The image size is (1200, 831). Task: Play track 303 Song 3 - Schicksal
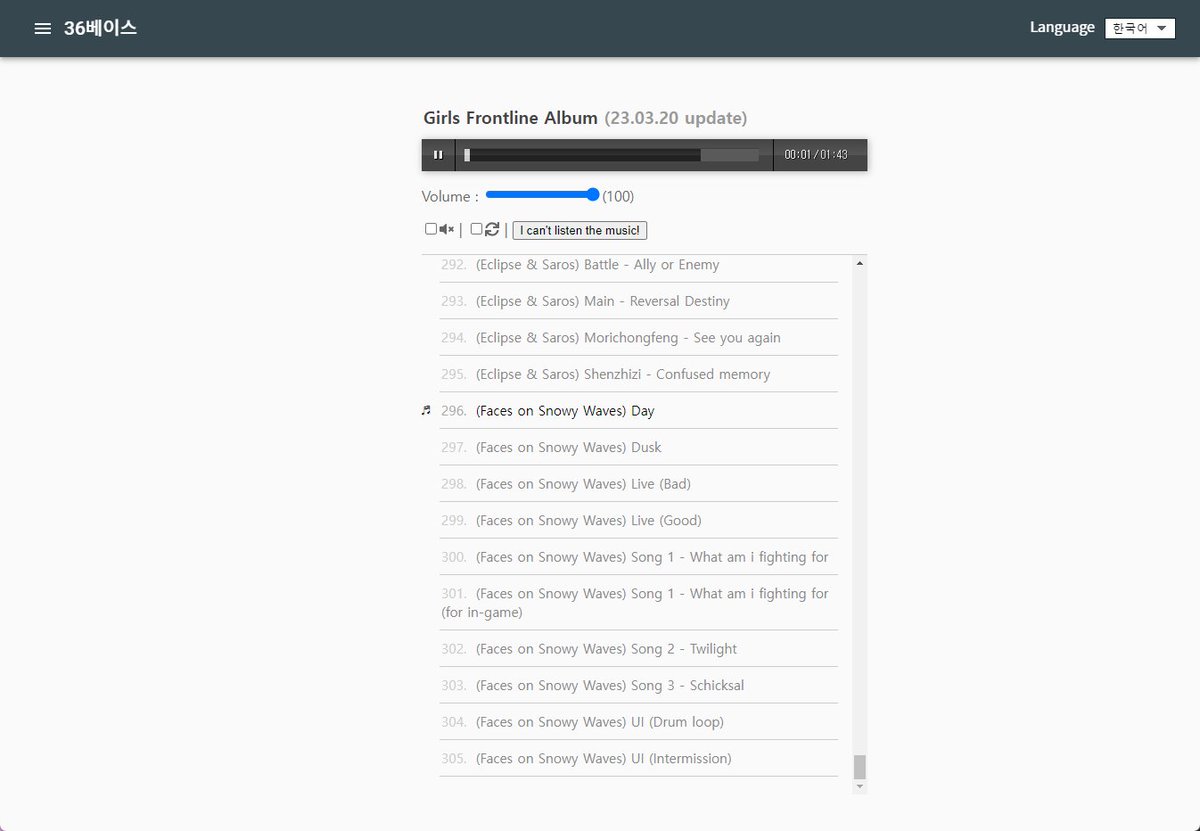click(x=638, y=685)
